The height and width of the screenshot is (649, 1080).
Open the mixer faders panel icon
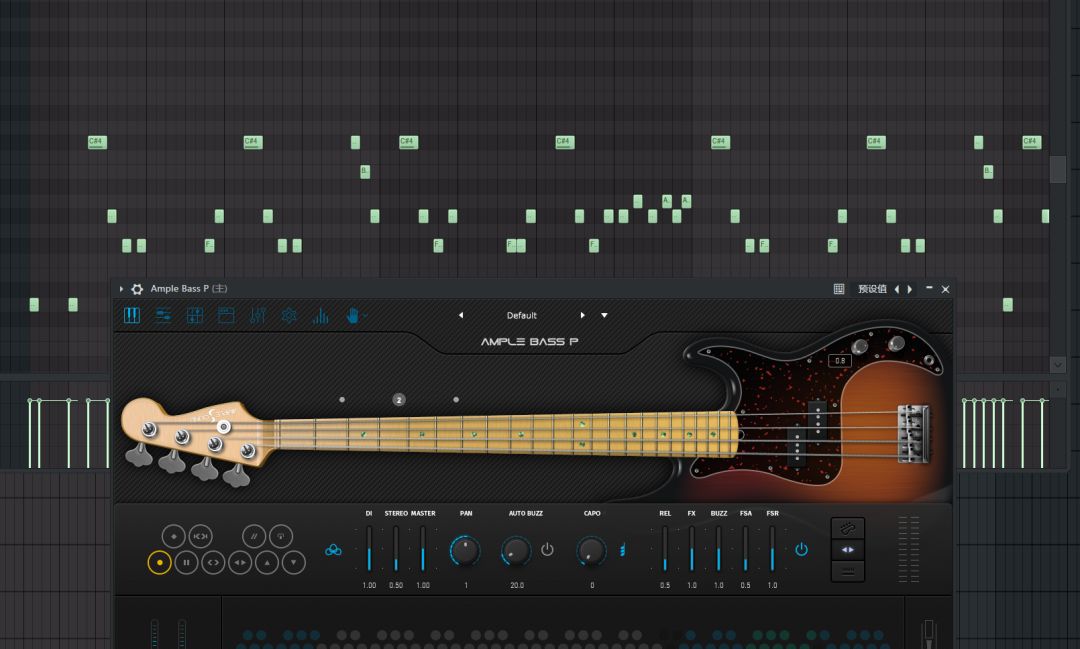click(x=258, y=316)
